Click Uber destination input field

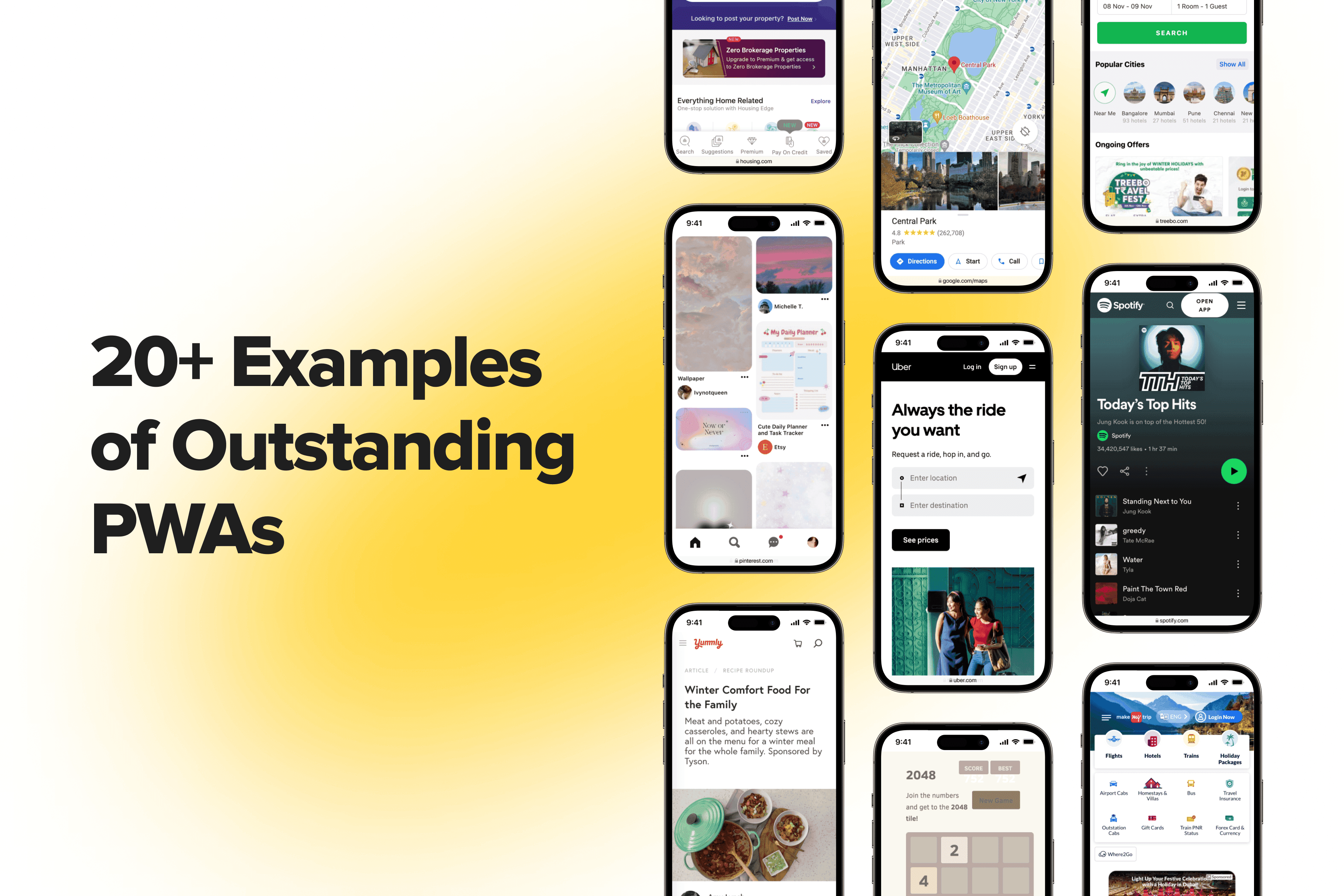tap(963, 504)
